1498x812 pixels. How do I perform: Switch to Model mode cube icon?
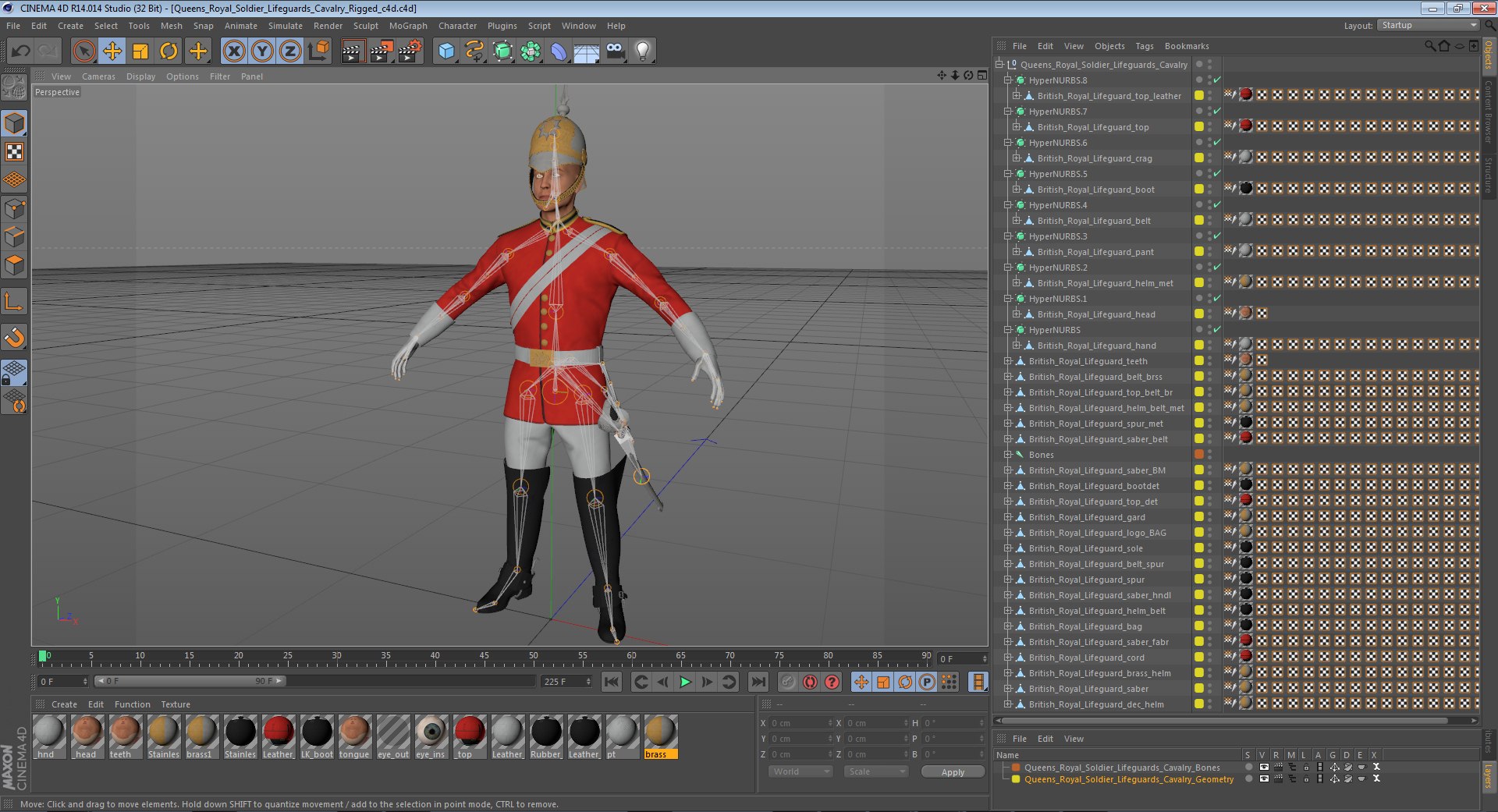coord(15,123)
